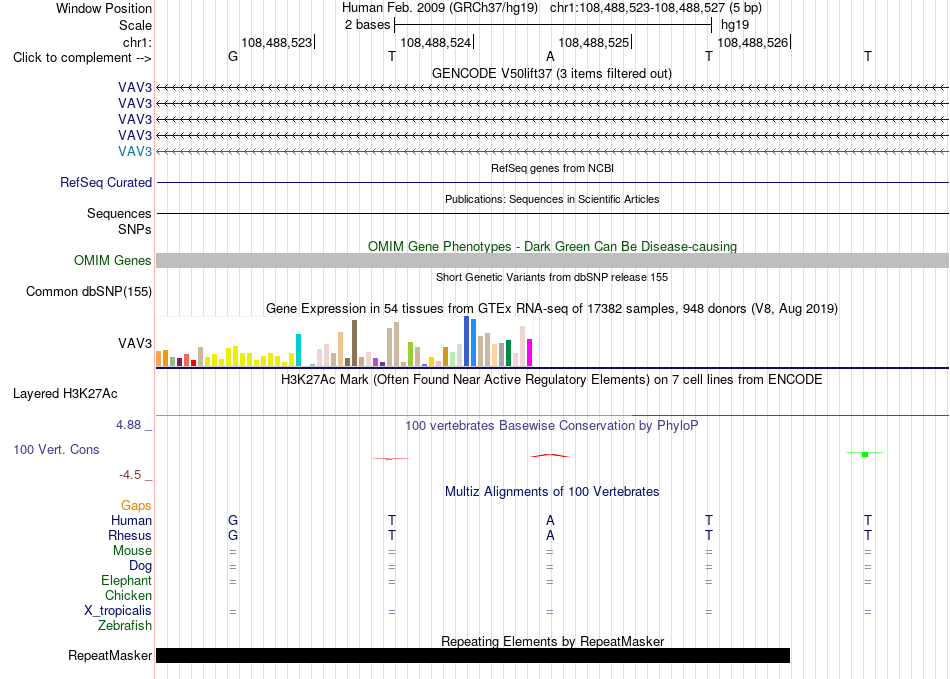Click the red conservation bump in PhyloP track
This screenshot has width=950, height=679.
coord(550,455)
